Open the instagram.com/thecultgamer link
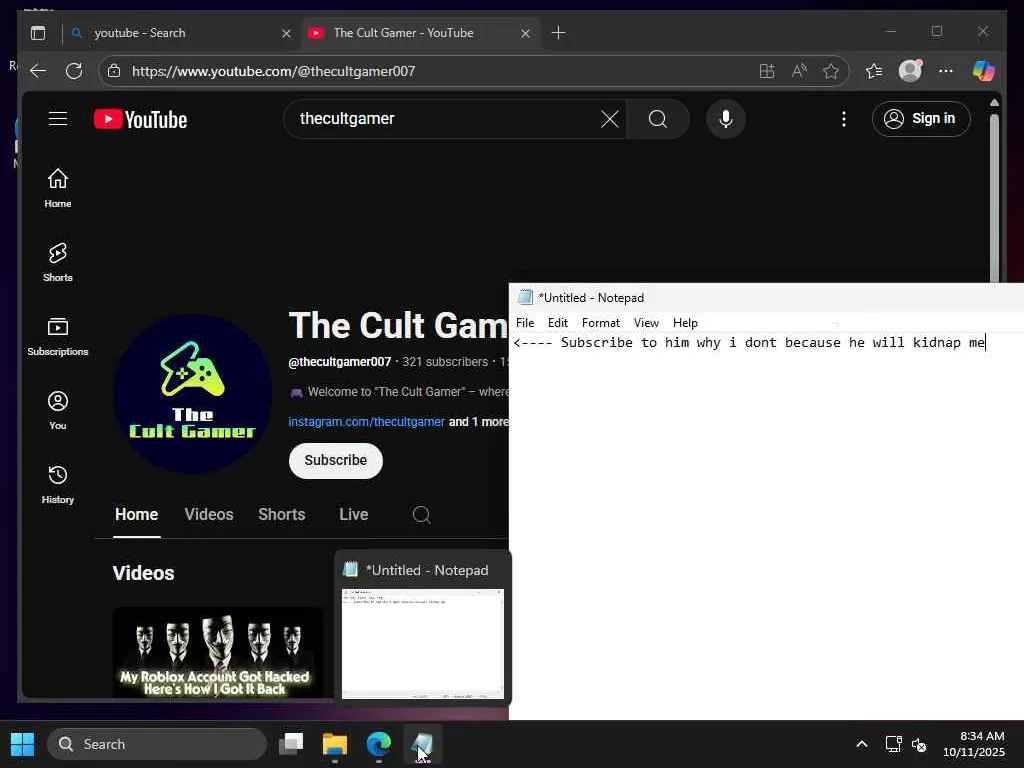This screenshot has height=768, width=1024. pyautogui.click(x=366, y=422)
